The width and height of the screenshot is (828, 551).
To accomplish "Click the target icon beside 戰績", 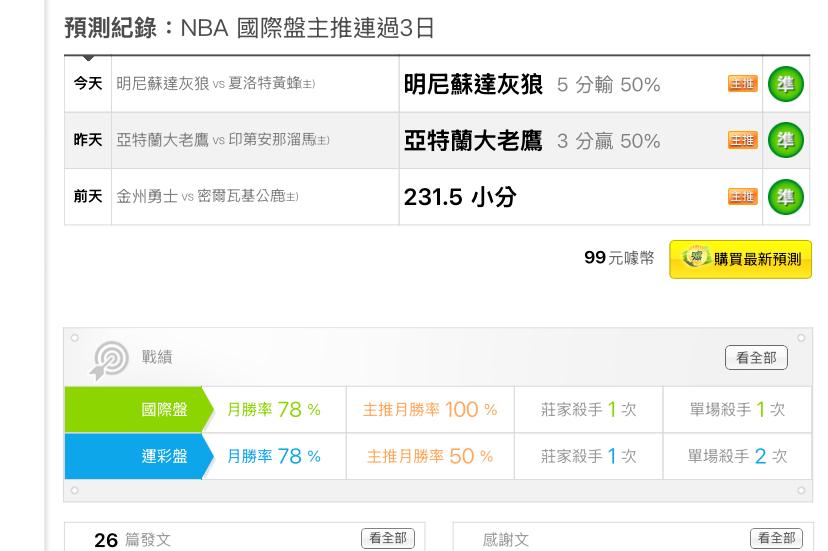I will click(110, 360).
